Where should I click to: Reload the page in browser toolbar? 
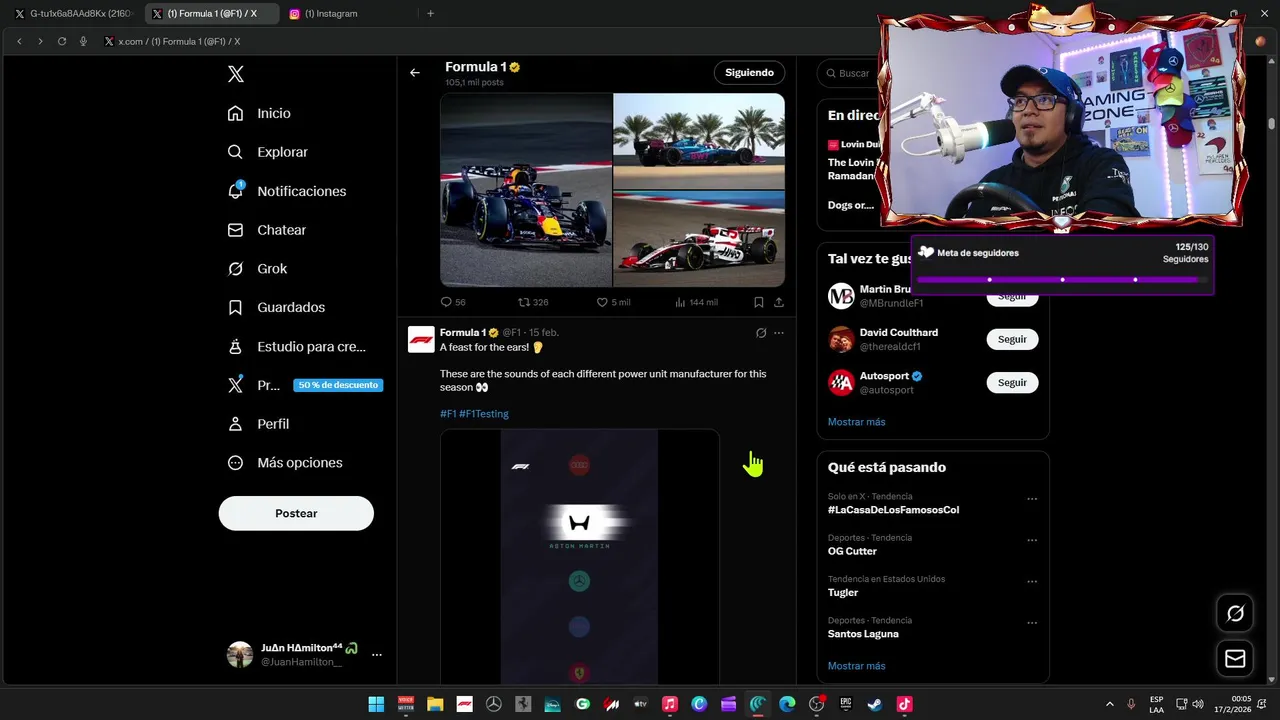62,41
